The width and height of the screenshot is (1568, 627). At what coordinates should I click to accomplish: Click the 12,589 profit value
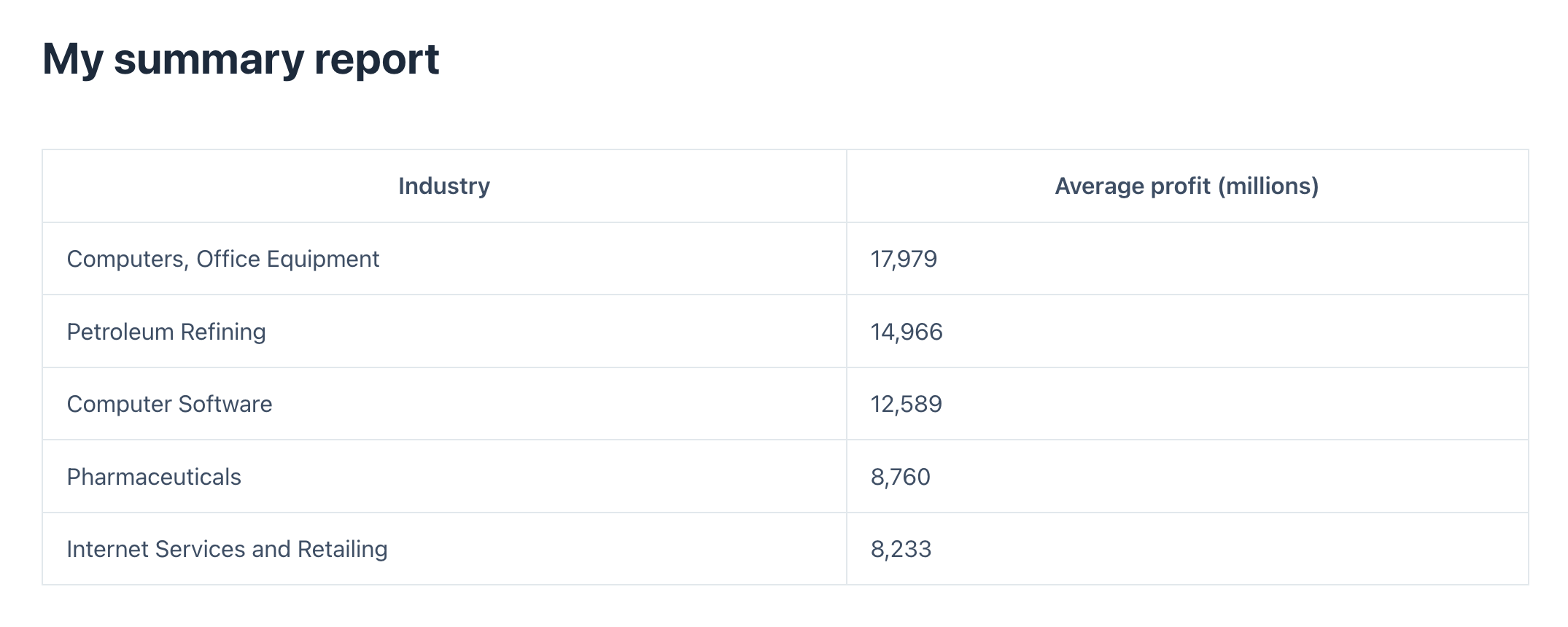click(x=907, y=404)
